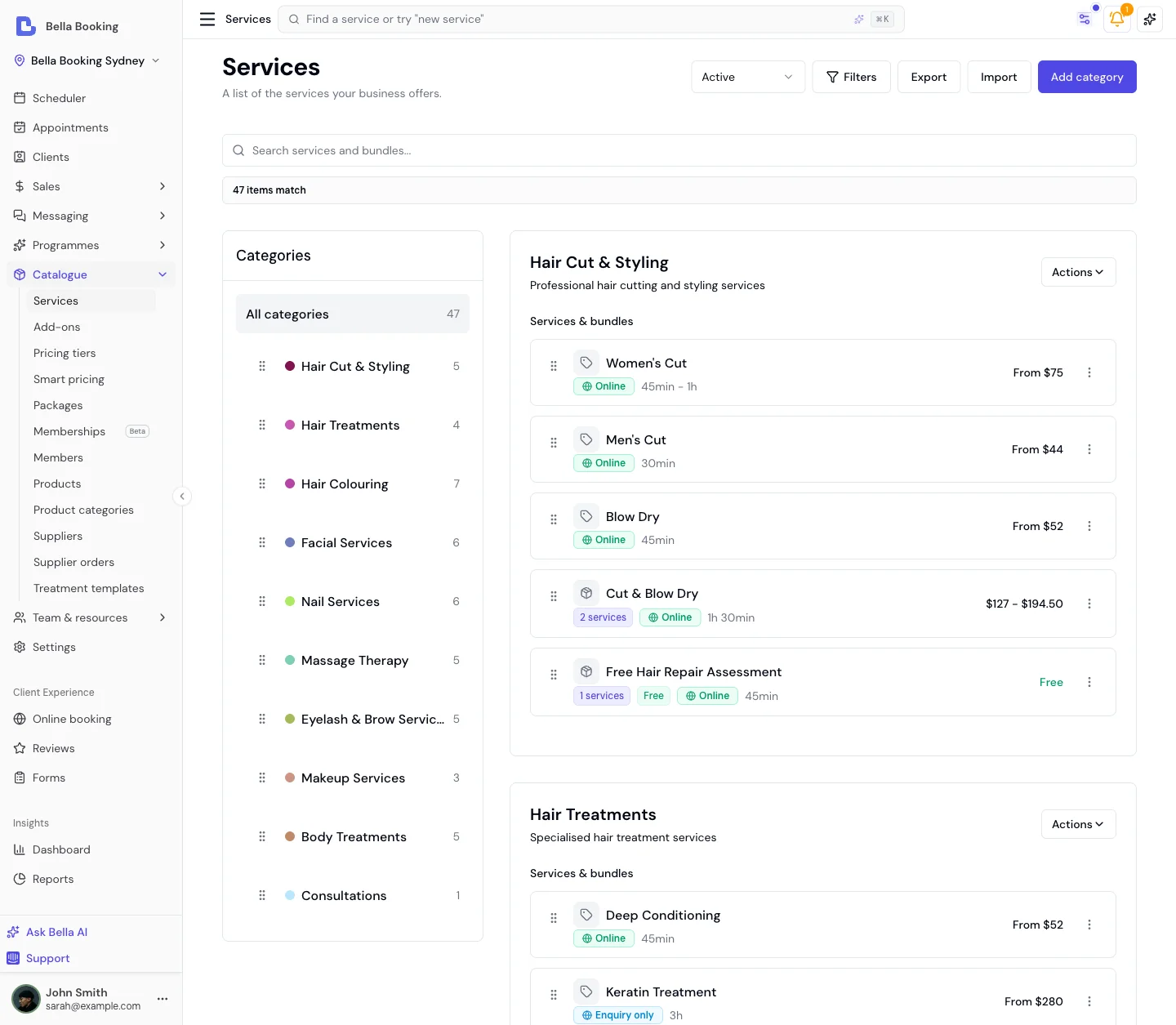This screenshot has height=1025, width=1176.
Task: Expand the Messaging menu
Action: tap(91, 216)
